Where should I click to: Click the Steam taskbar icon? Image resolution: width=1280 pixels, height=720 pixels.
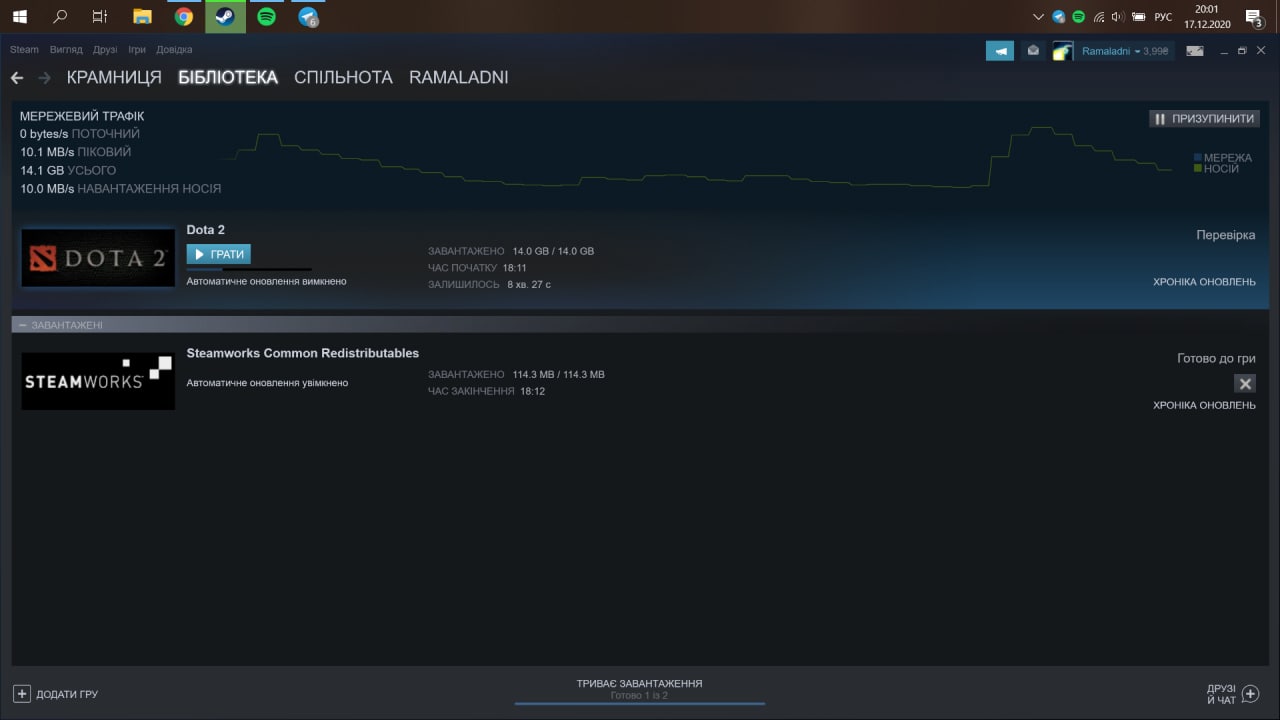pos(225,17)
